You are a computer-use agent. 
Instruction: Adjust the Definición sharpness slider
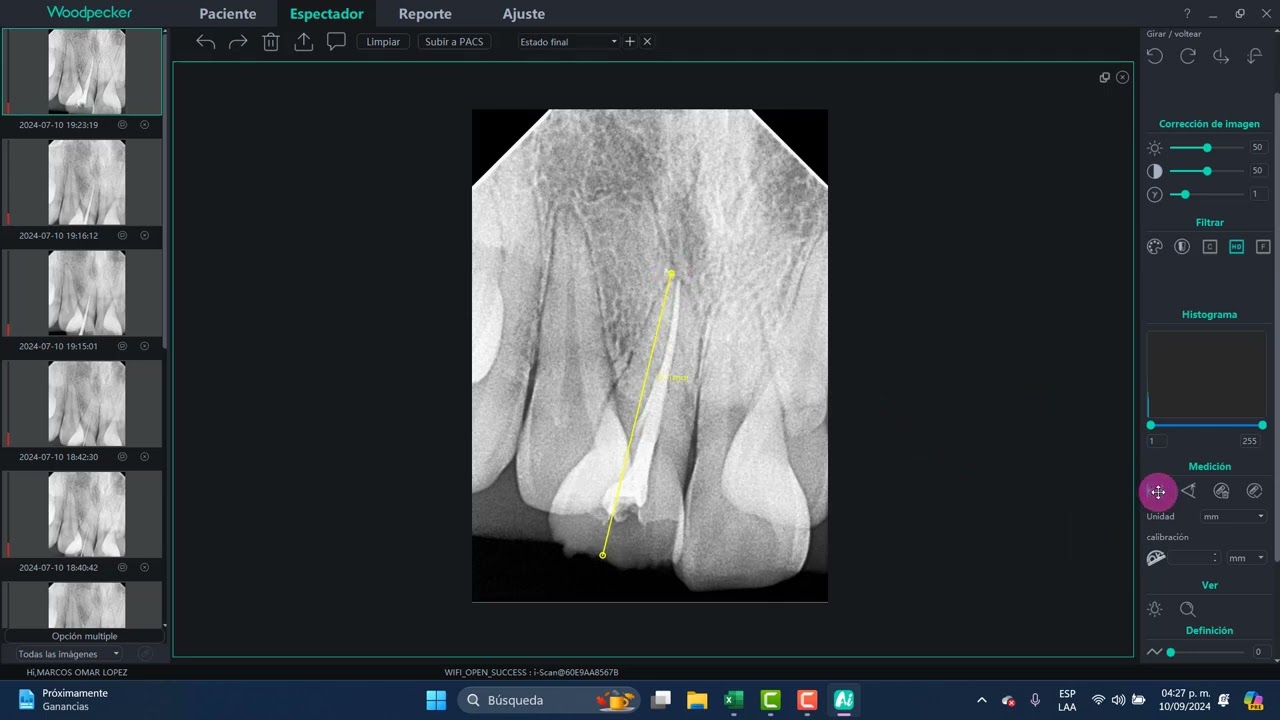click(x=1207, y=652)
